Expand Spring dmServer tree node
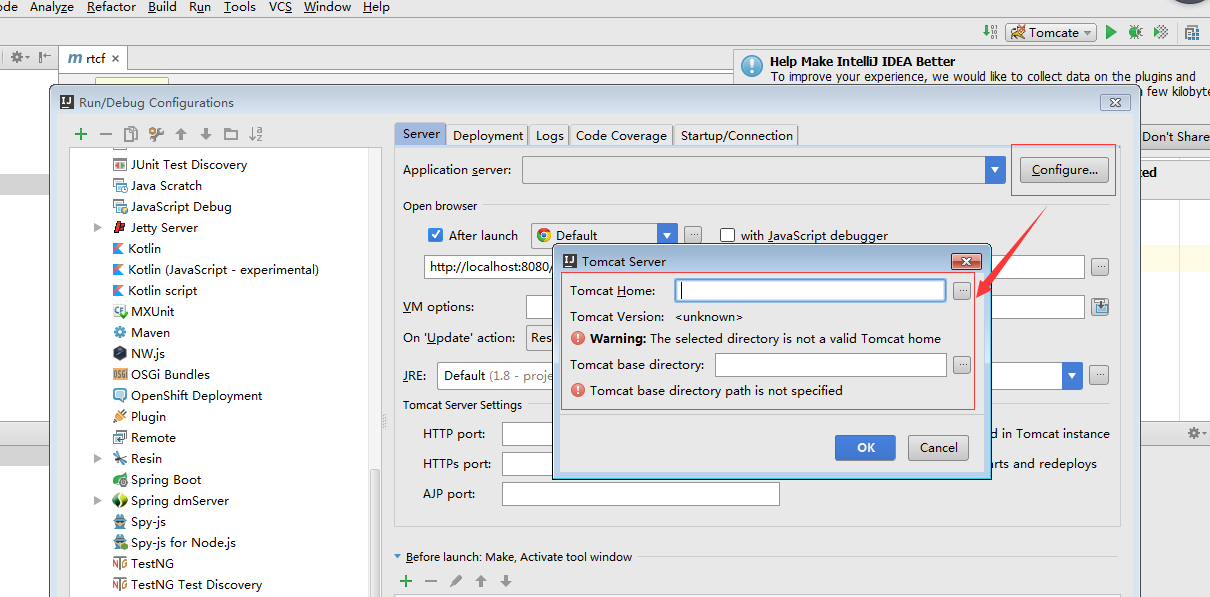The width and height of the screenshot is (1210, 597). [x=98, y=501]
